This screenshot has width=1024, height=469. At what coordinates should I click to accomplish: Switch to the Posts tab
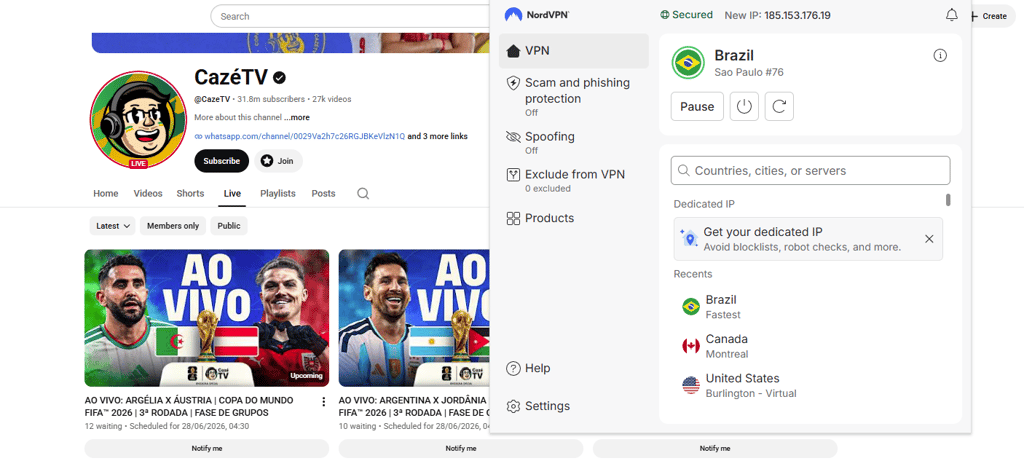pyautogui.click(x=323, y=193)
